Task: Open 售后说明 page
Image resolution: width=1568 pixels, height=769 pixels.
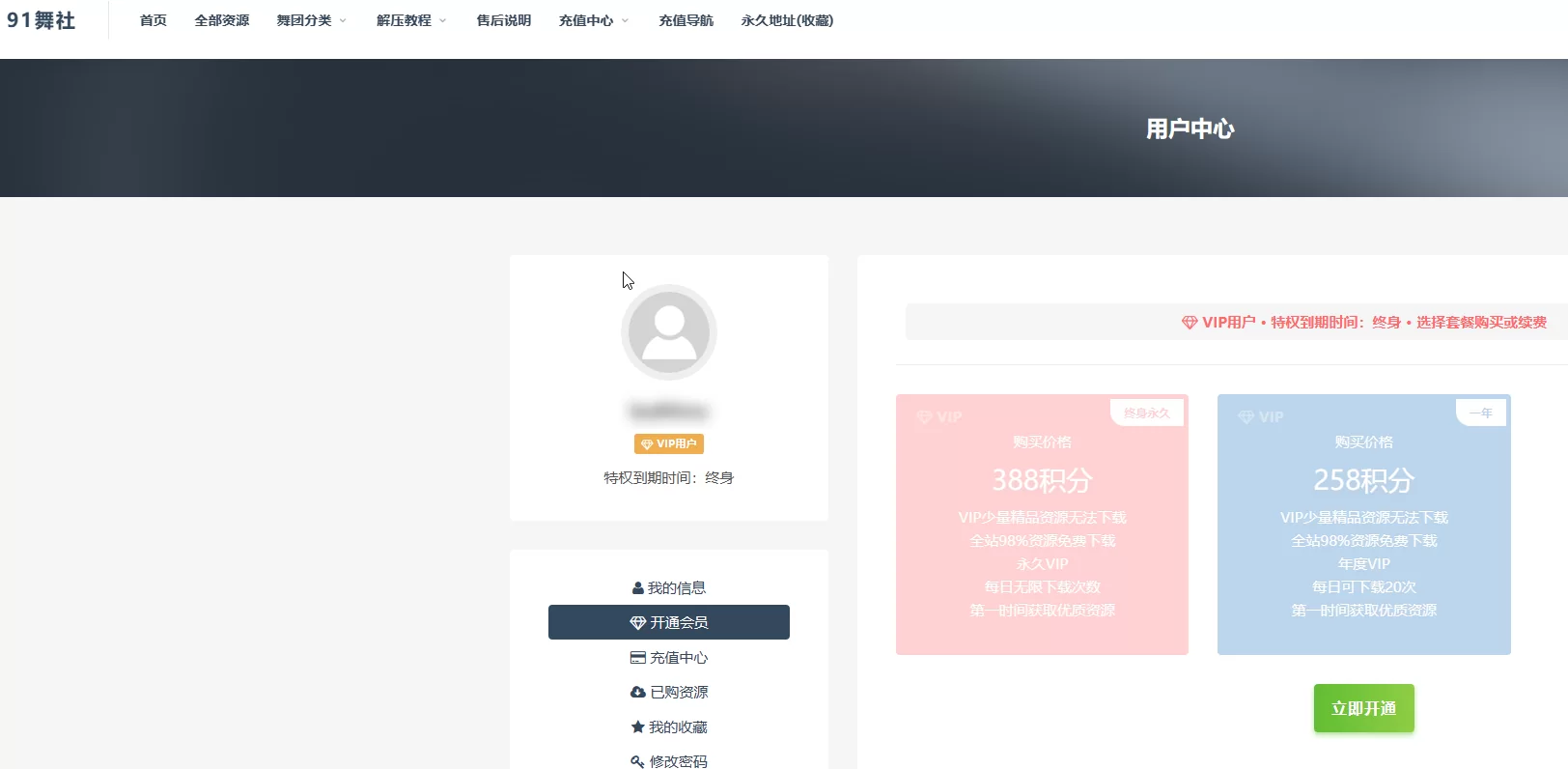Action: (504, 20)
